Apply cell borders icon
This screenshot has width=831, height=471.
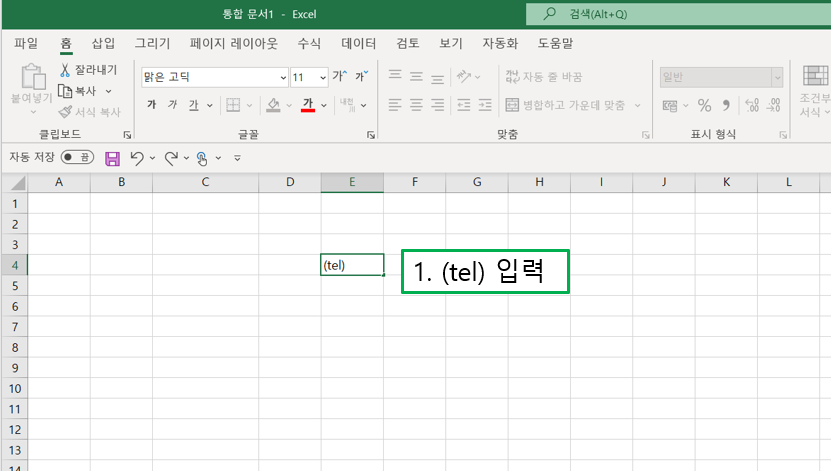coord(233,105)
